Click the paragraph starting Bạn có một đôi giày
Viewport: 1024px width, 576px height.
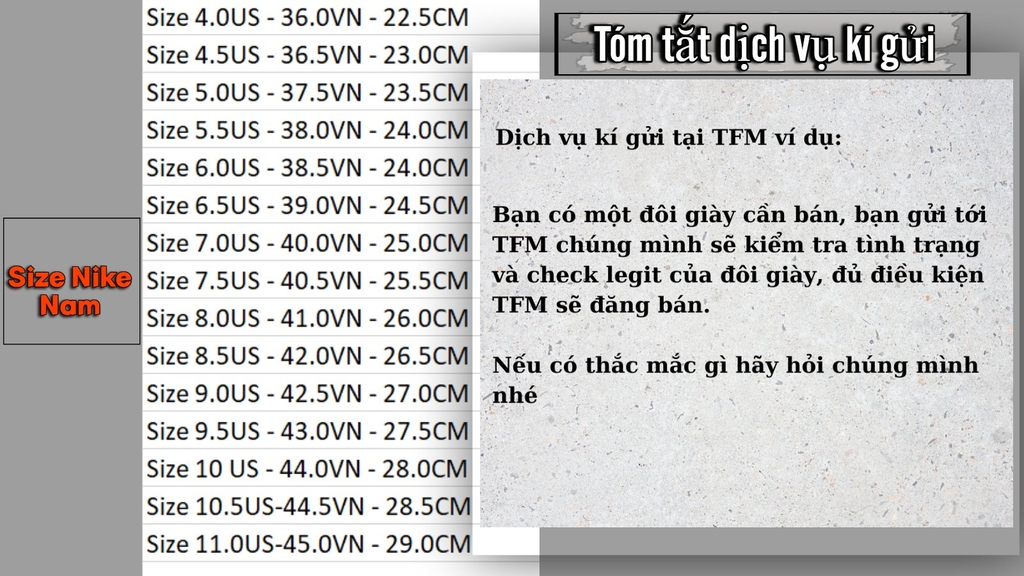(x=739, y=259)
